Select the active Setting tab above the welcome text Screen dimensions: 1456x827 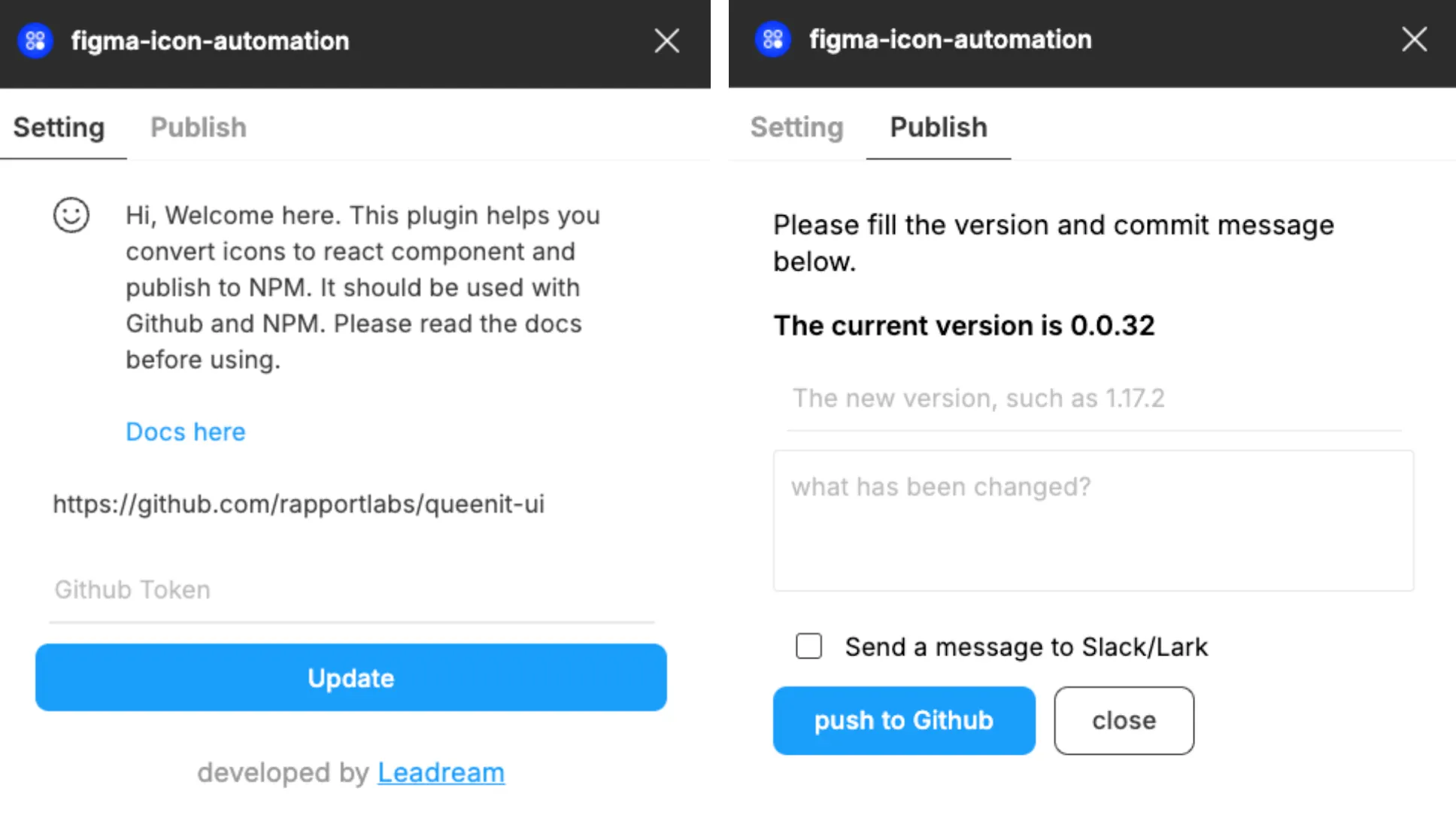click(59, 127)
